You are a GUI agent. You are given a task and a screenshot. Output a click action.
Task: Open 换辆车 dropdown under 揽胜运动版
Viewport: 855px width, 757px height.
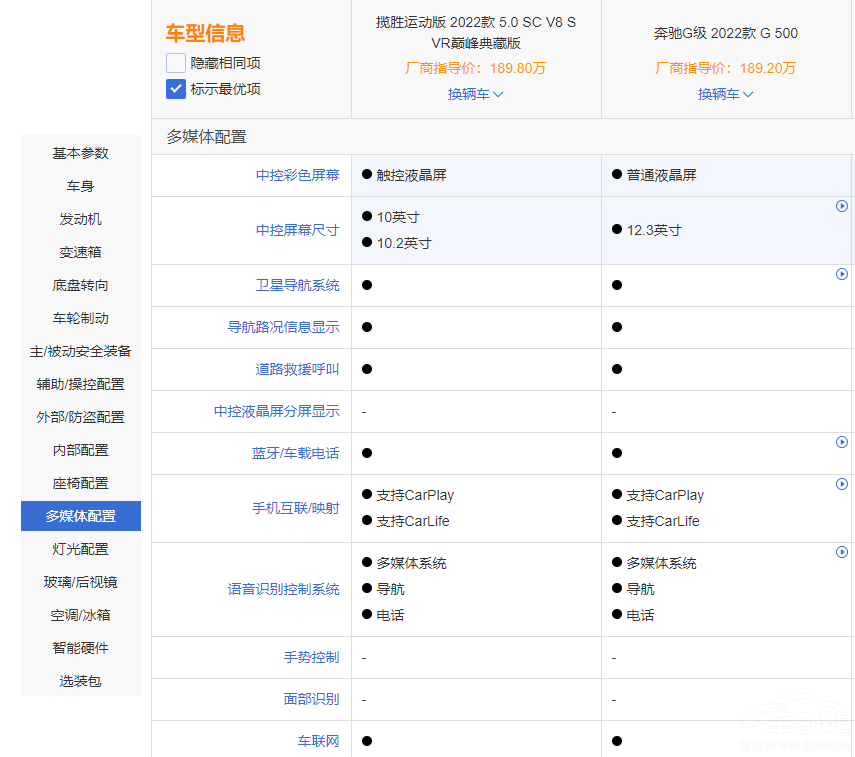tap(476, 93)
